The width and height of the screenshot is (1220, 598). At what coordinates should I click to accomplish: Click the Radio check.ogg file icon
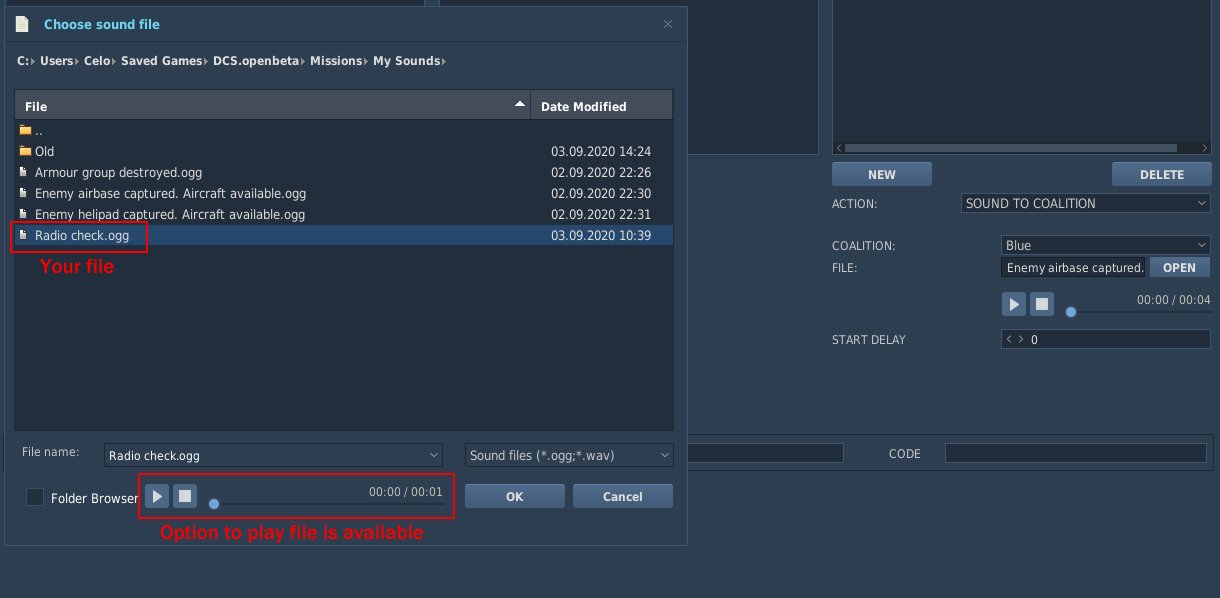coord(23,235)
